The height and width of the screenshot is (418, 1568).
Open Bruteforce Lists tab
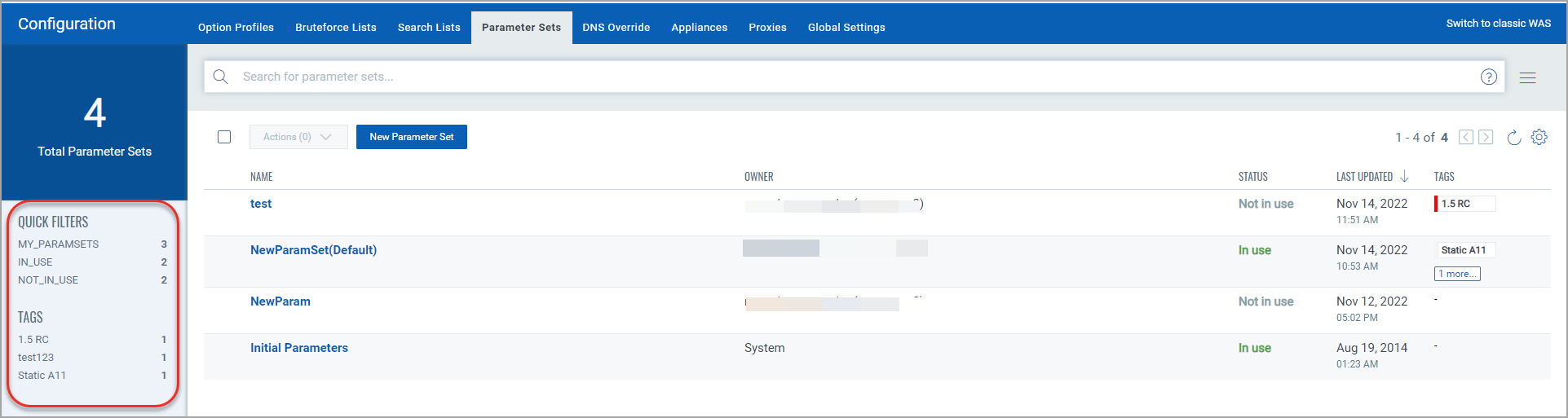pyautogui.click(x=336, y=27)
